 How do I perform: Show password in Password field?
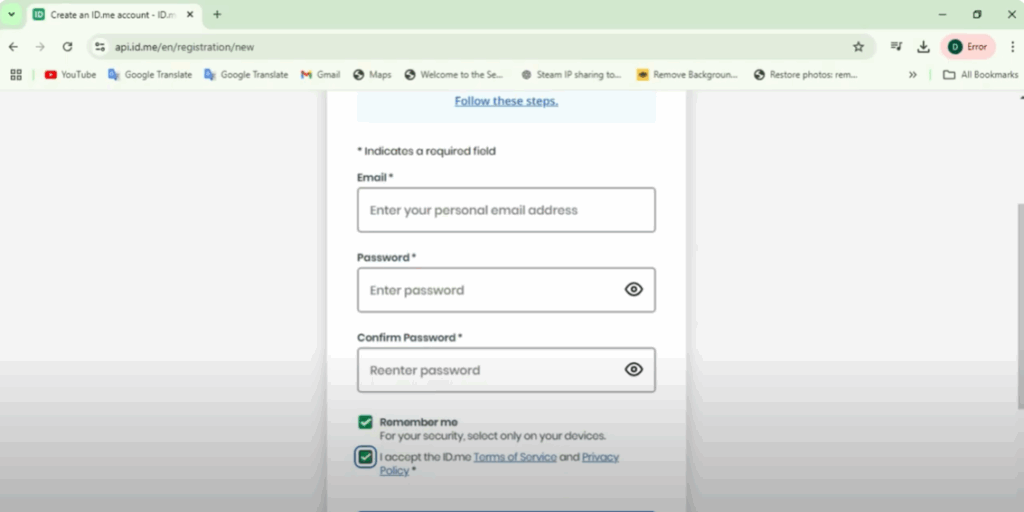tap(633, 289)
